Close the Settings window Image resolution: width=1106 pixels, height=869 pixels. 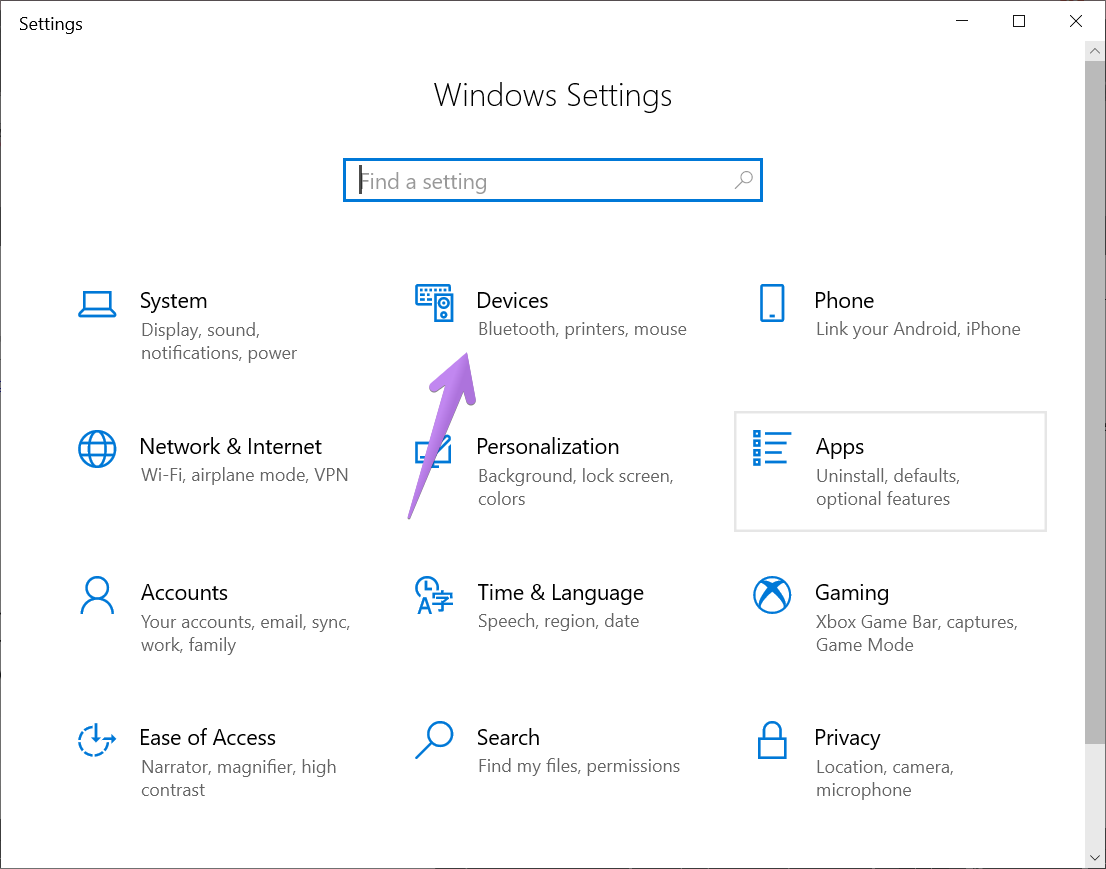[1076, 21]
